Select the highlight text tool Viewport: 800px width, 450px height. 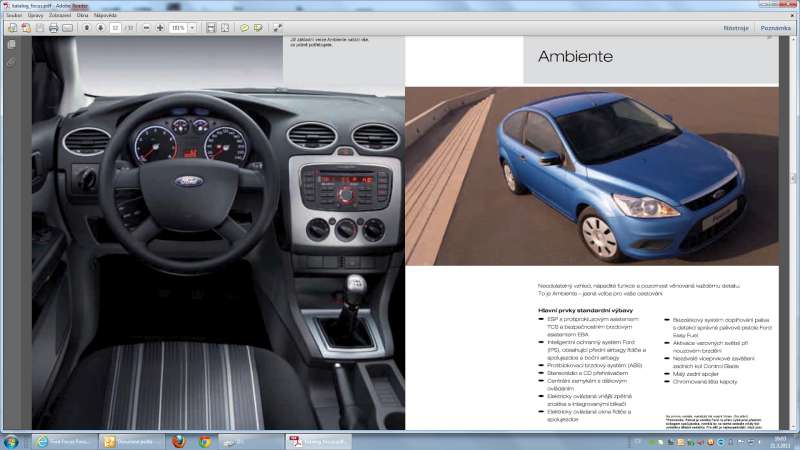pos(258,28)
